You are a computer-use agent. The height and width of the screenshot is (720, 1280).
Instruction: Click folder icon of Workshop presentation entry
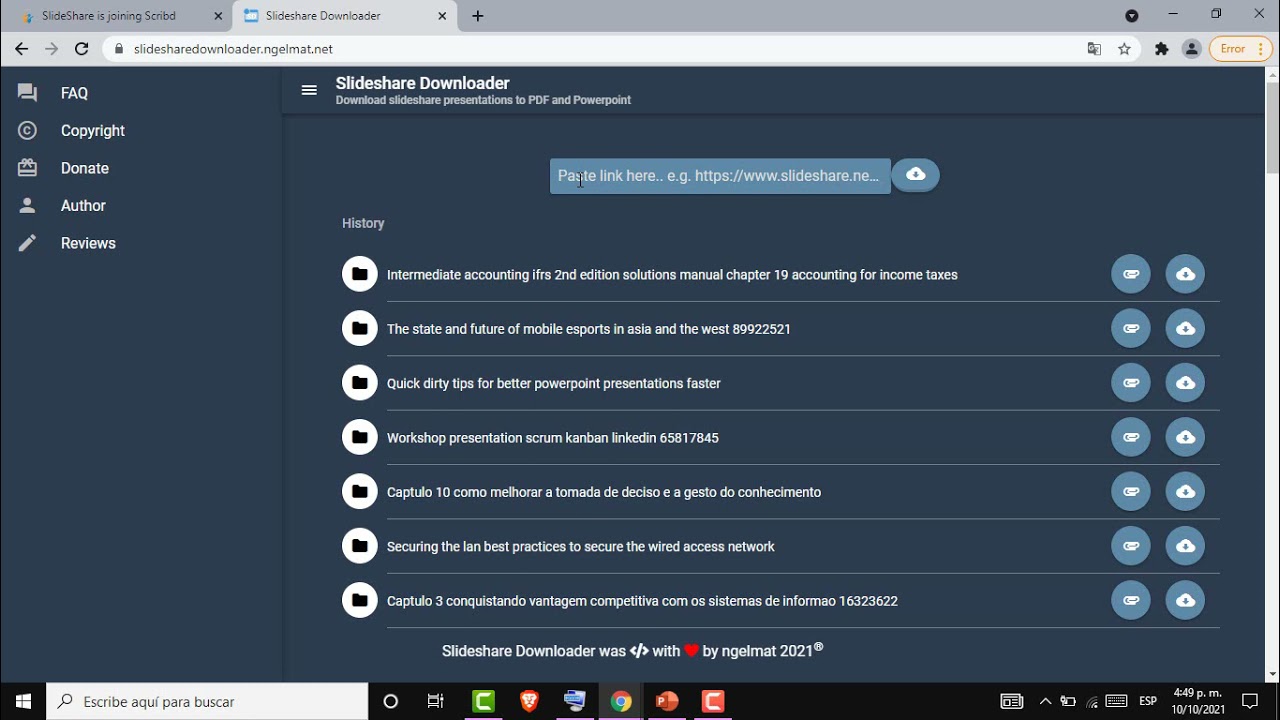coord(360,437)
